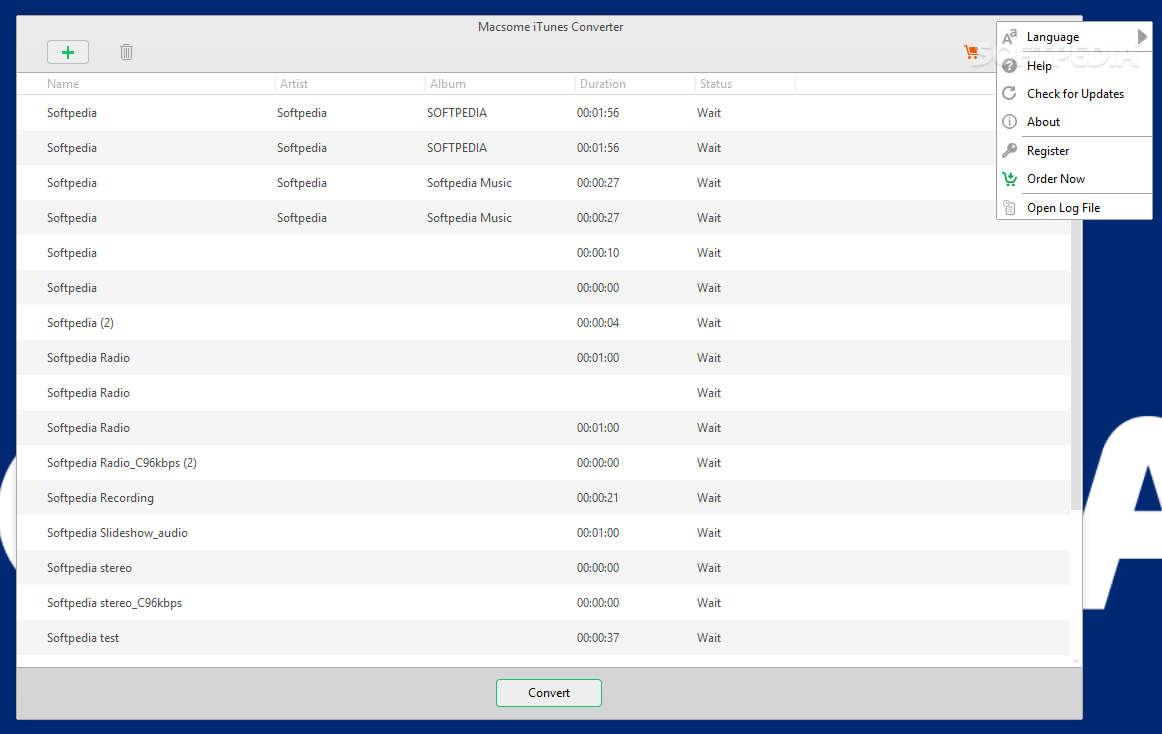The height and width of the screenshot is (734, 1162).
Task: Click the scrollbar down arrow
Action: 1075,660
